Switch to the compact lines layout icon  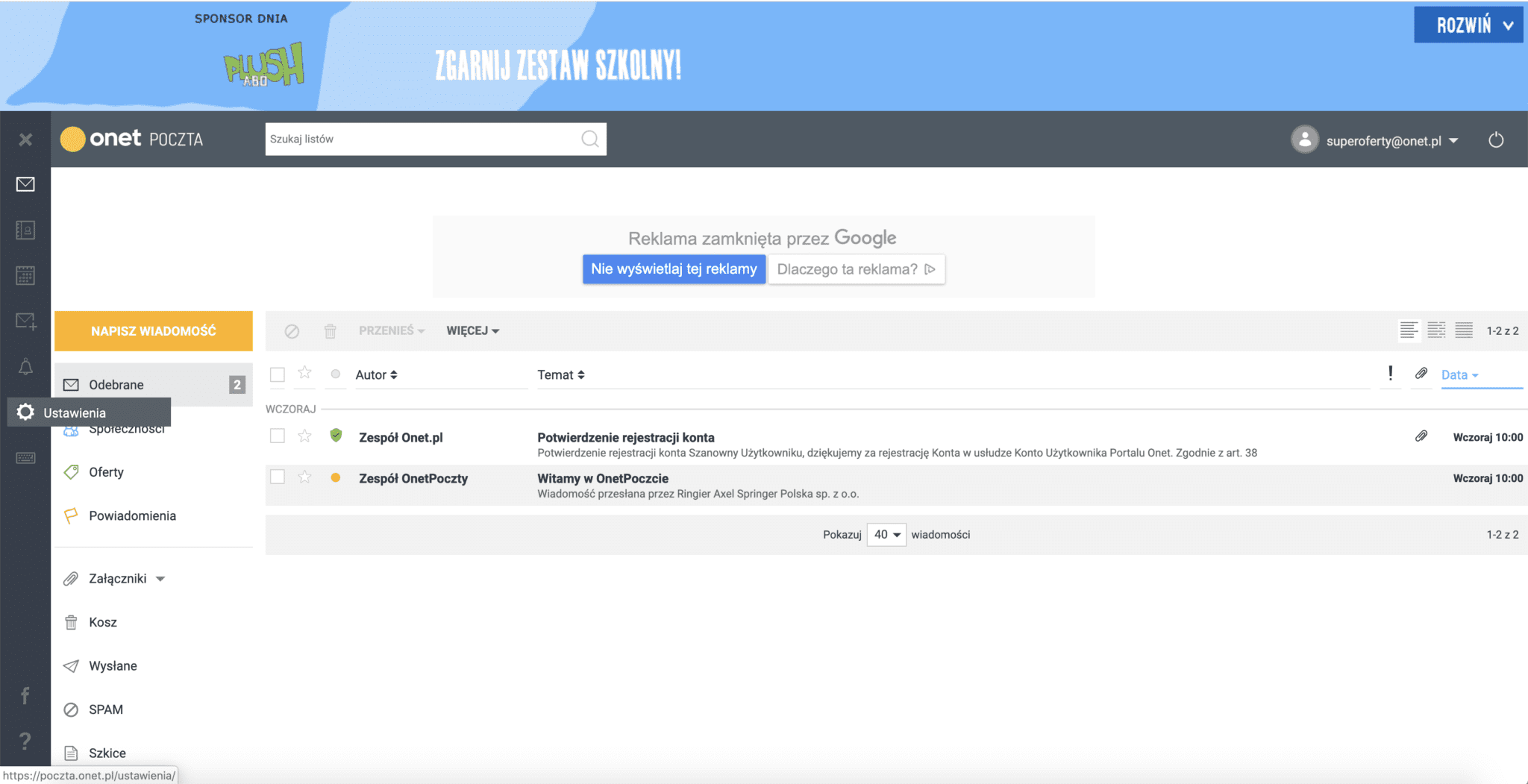pos(1464,330)
